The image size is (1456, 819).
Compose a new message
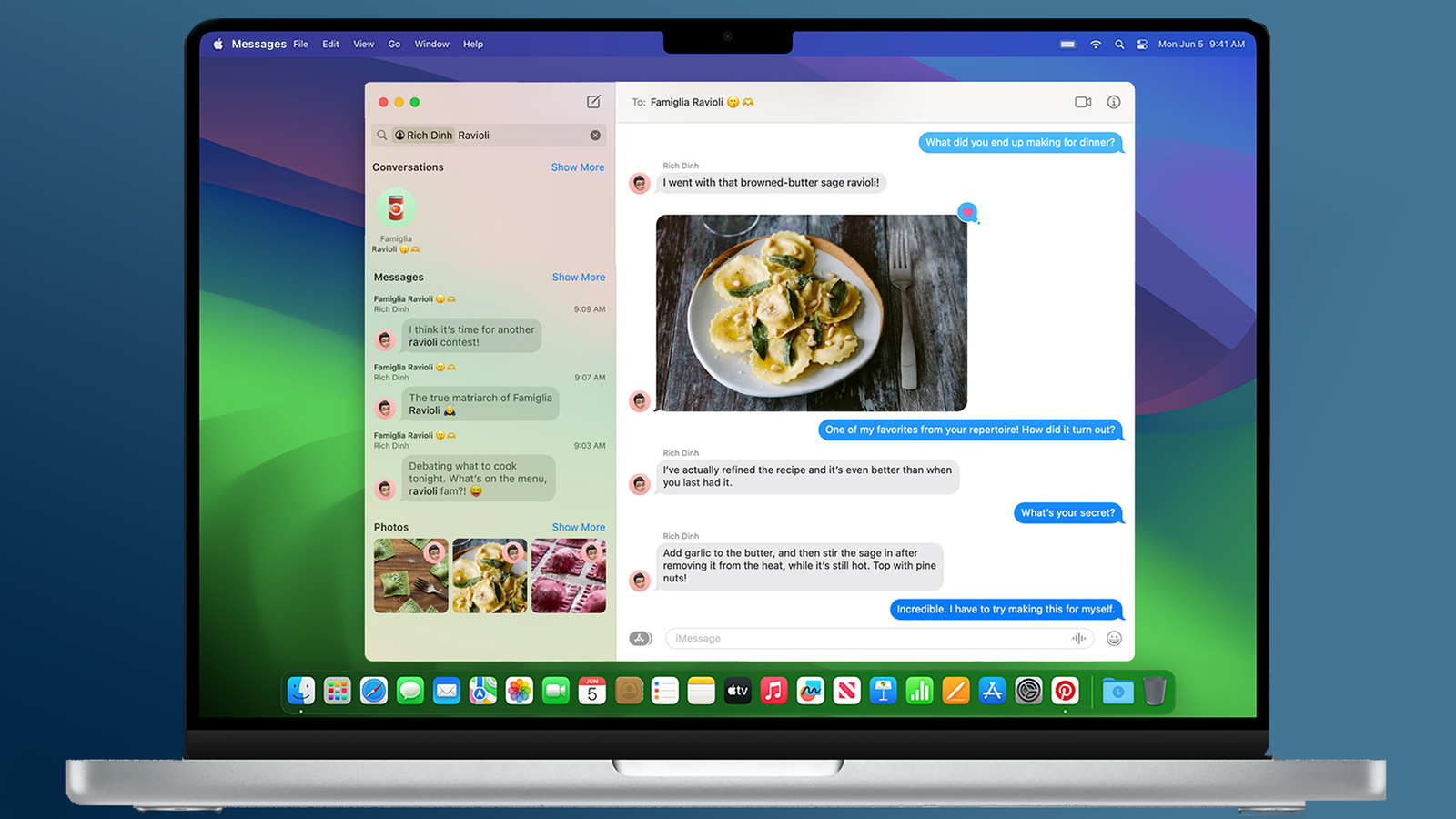[593, 102]
